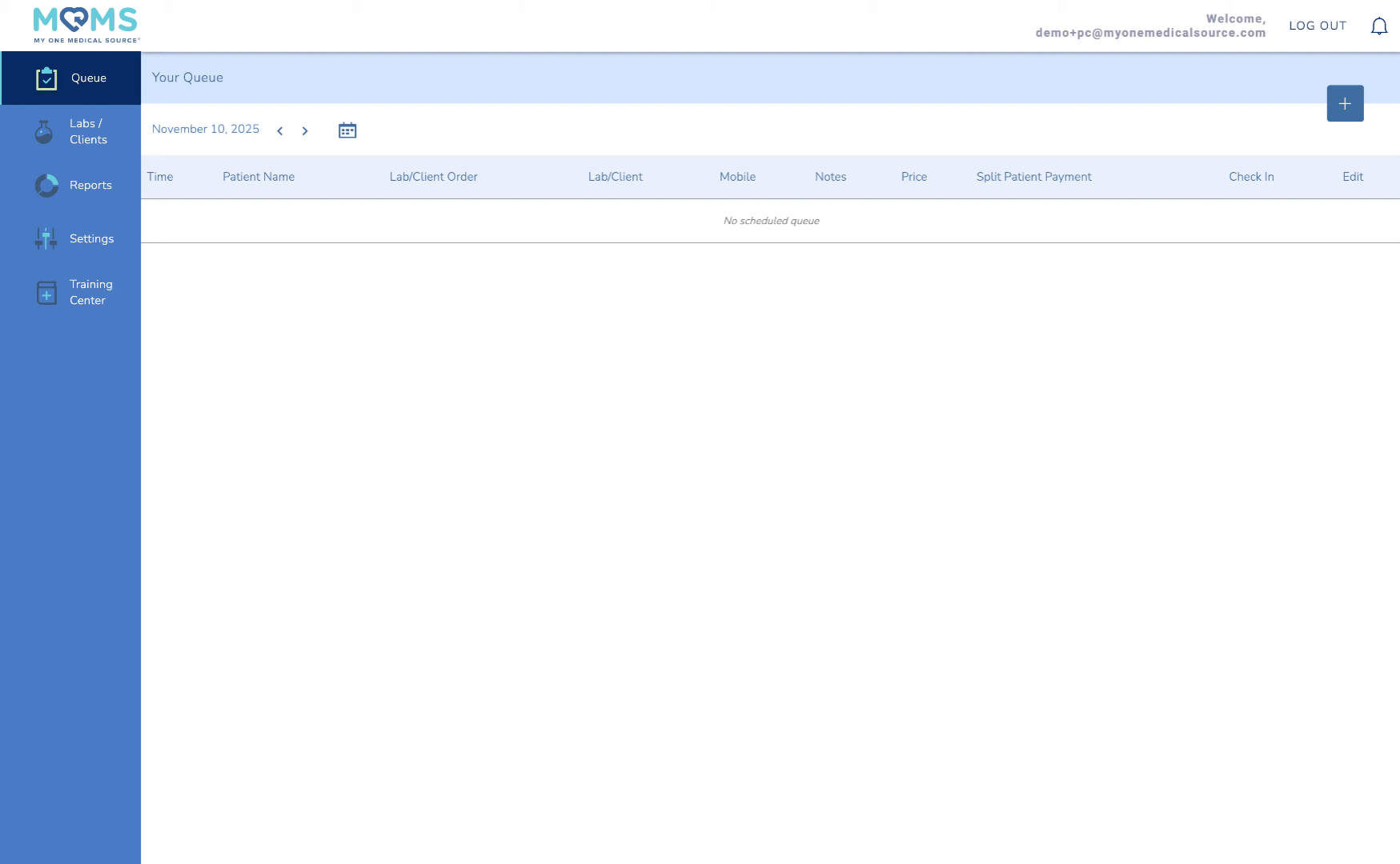Click the Labs / Clients flask icon
This screenshot has width=1400, height=864.
coord(44,132)
